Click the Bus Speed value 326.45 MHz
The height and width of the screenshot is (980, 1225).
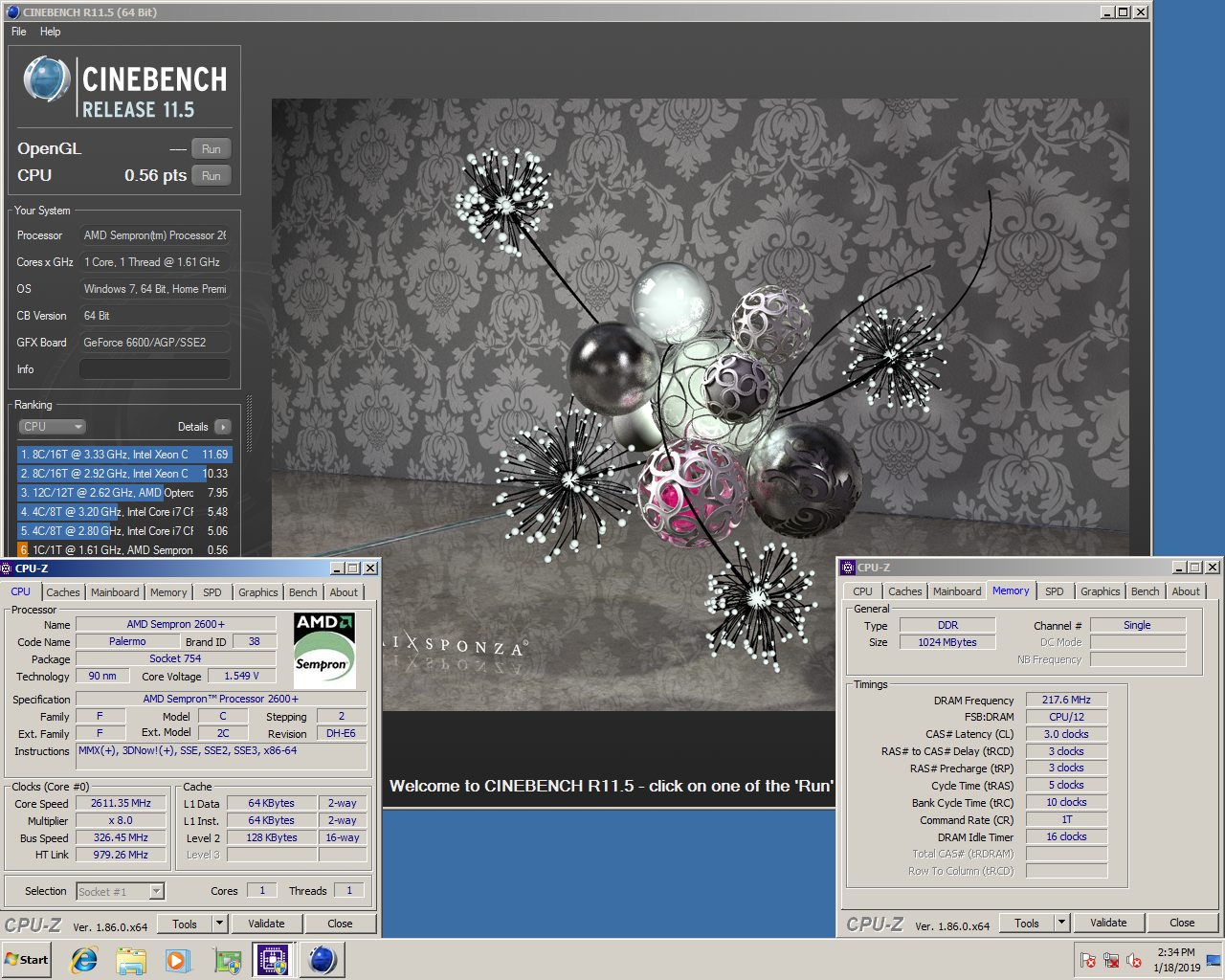tap(121, 838)
